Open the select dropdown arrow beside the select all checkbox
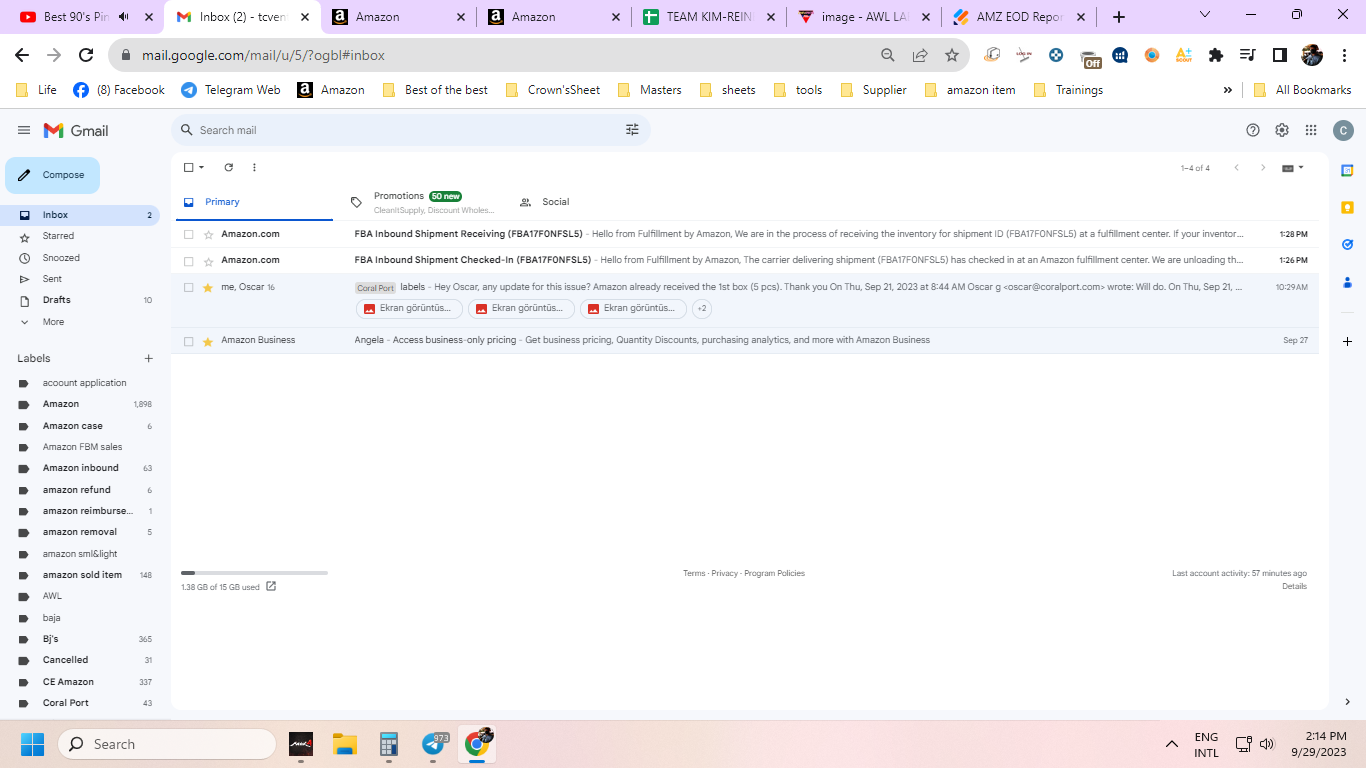This screenshot has width=1366, height=768. click(201, 167)
